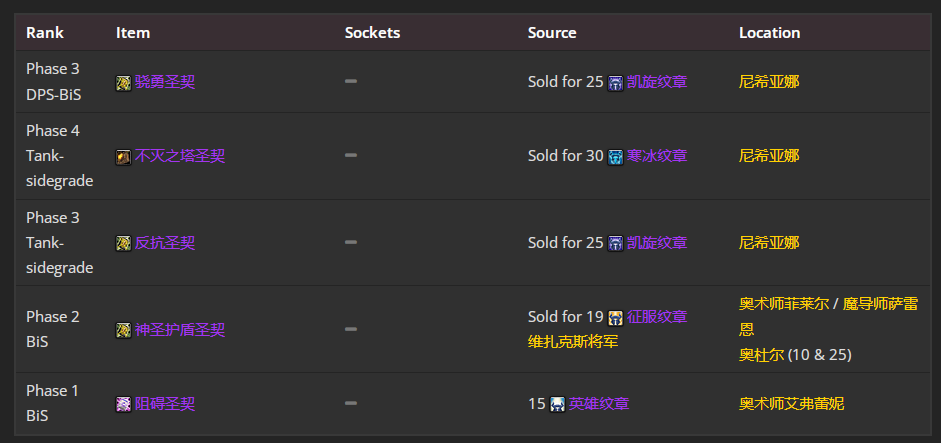Click the Rank column header

coord(45,33)
